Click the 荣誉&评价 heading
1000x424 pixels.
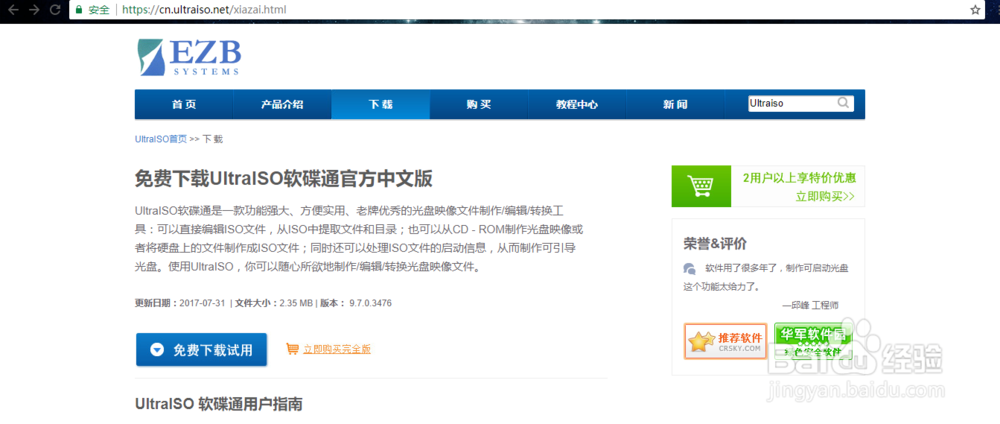[x=715, y=244]
